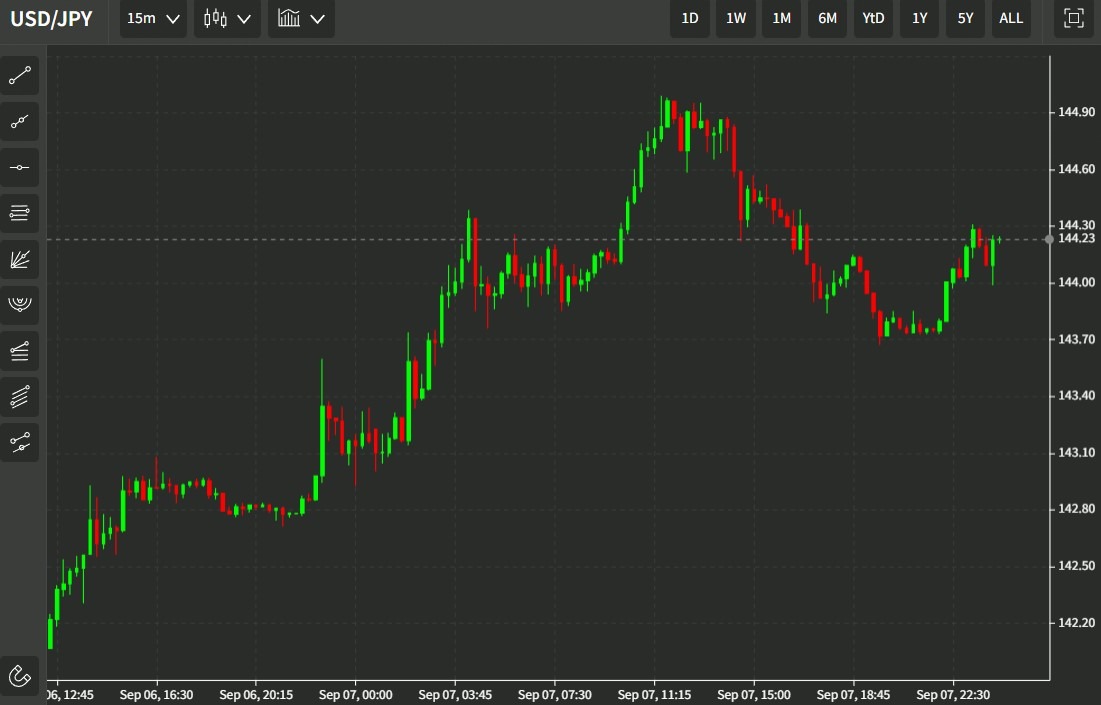Click the Sep 07, 22:30 time label
Screen dimensions: 1101x705
tap(954, 694)
